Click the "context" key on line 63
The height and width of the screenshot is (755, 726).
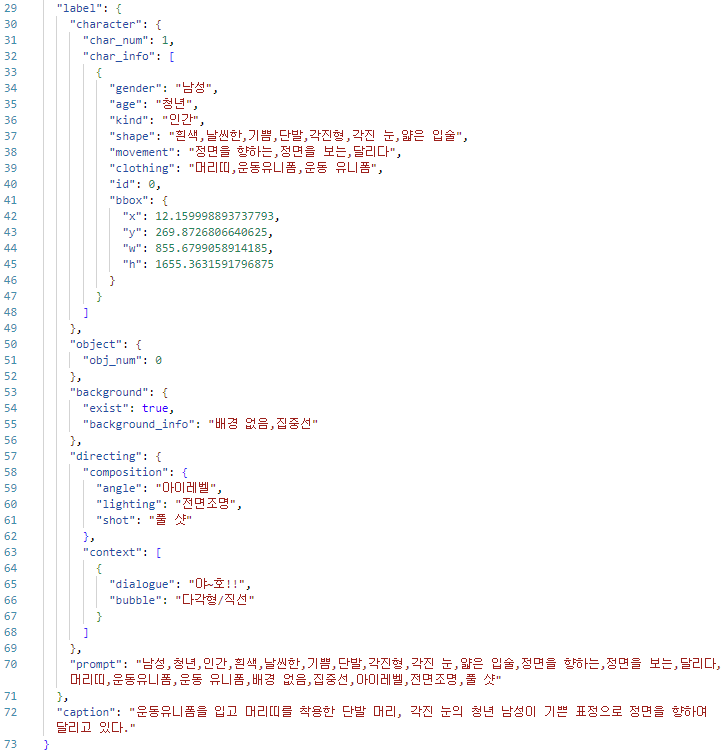116,552
